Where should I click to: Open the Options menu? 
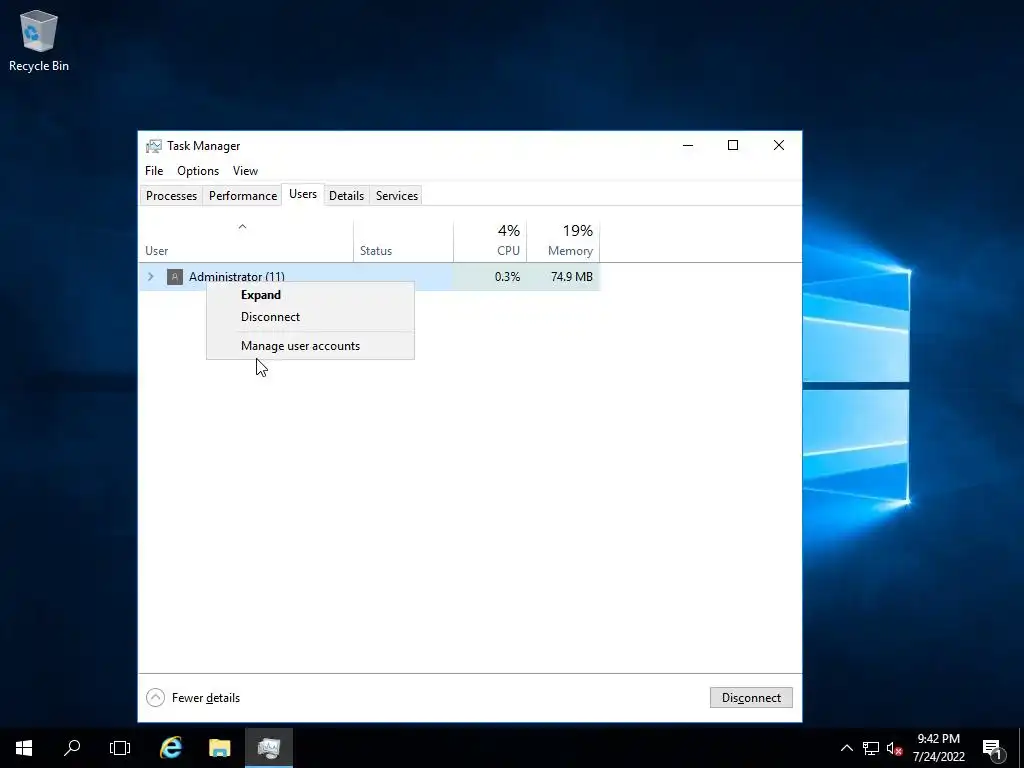tap(198, 170)
